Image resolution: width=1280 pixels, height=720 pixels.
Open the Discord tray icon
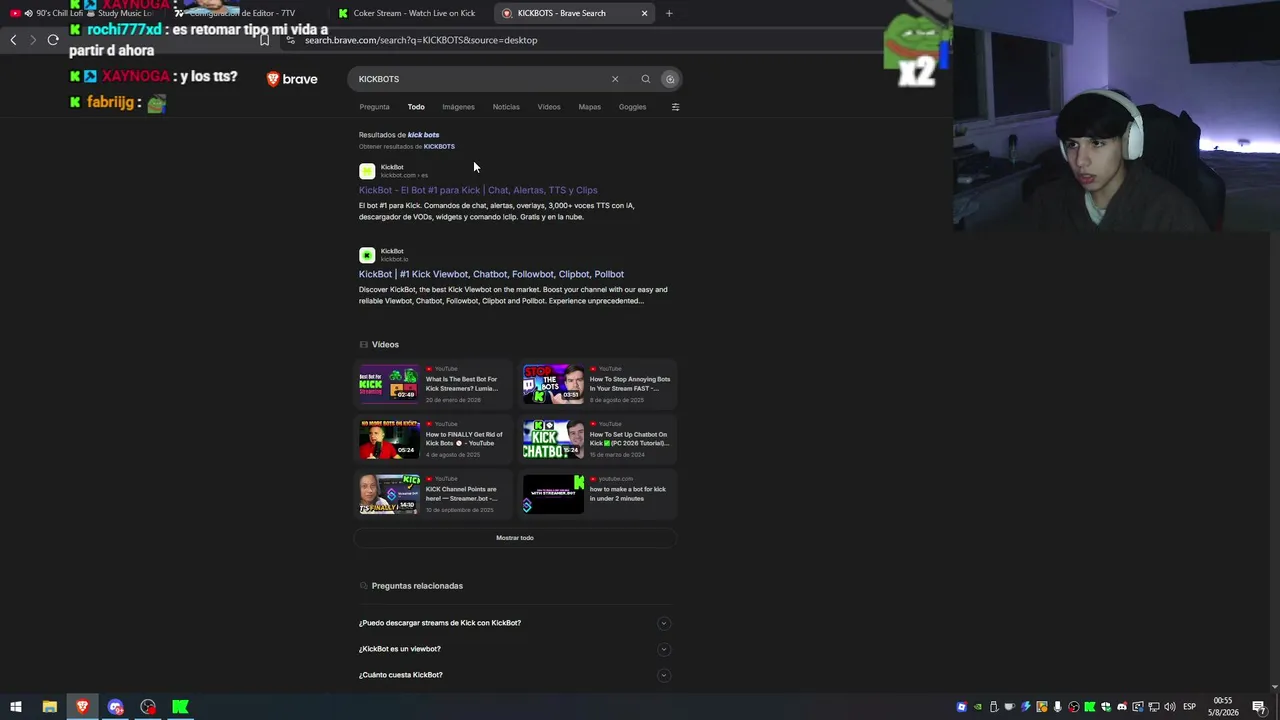(1122, 707)
